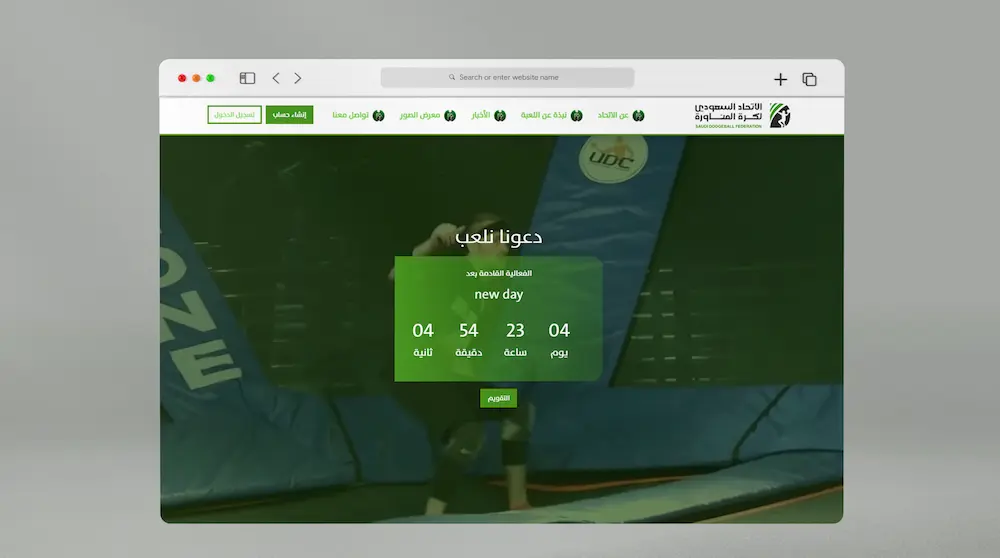Select the 'new day' event title
The image size is (1000, 558).
pos(498,294)
